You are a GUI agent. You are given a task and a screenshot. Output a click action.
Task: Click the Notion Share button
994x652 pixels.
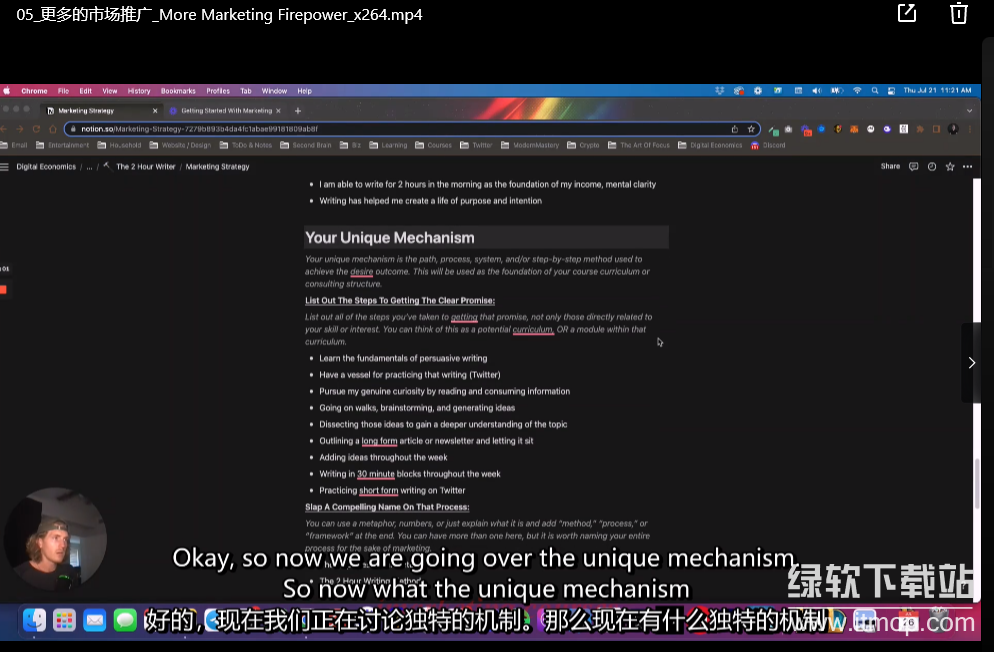(x=890, y=167)
